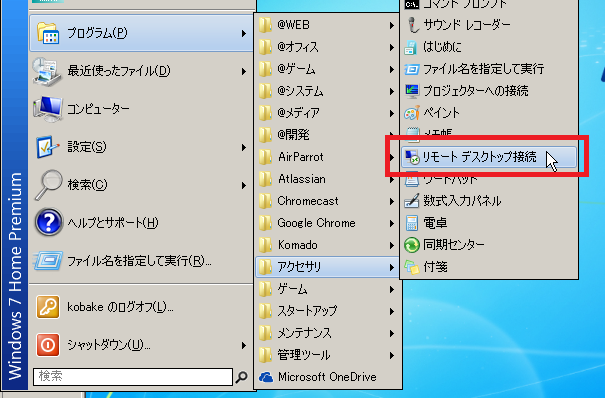
Task: Open the 管理ツール folder
Action: click(327, 355)
